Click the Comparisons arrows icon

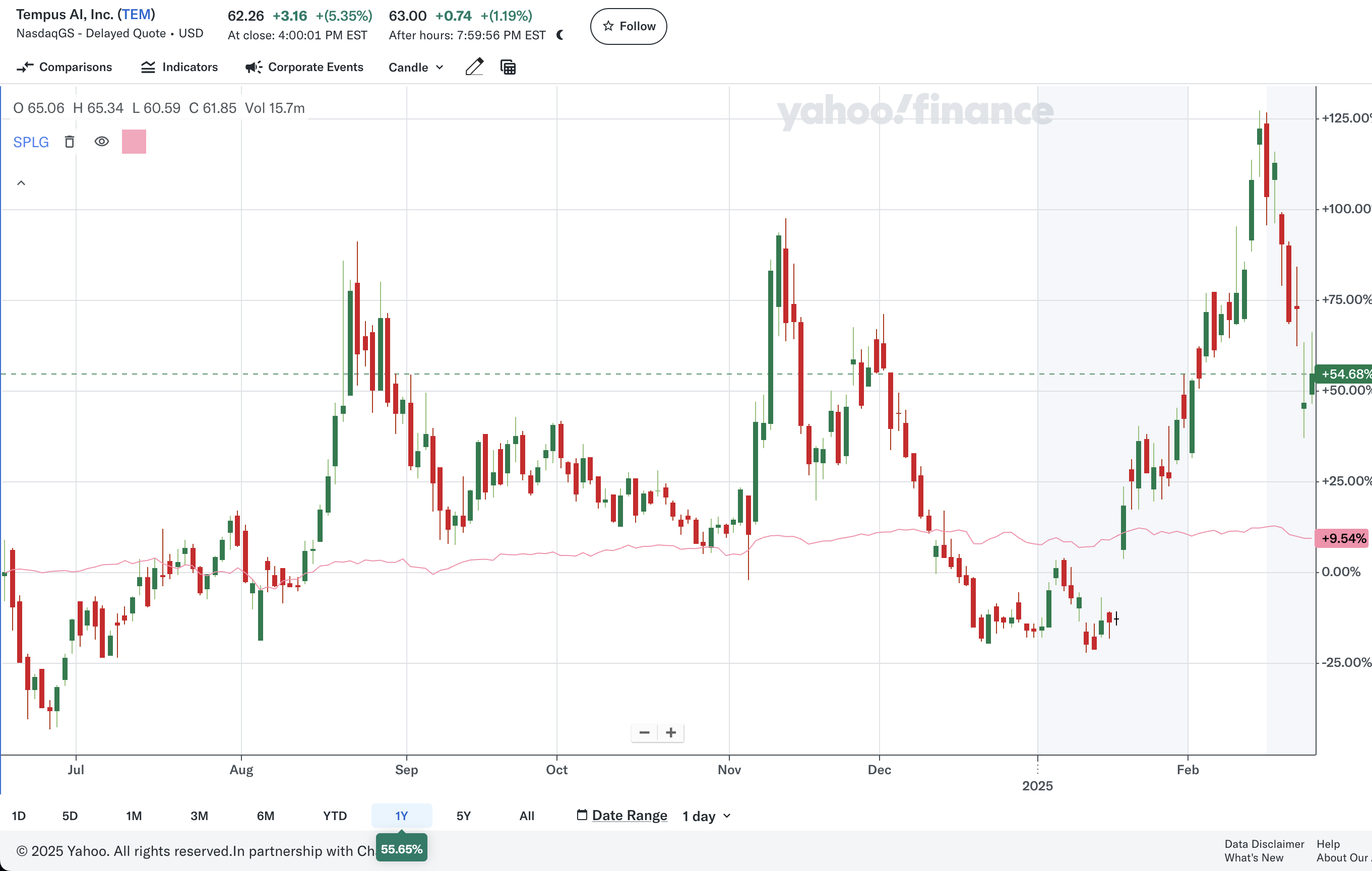25,67
